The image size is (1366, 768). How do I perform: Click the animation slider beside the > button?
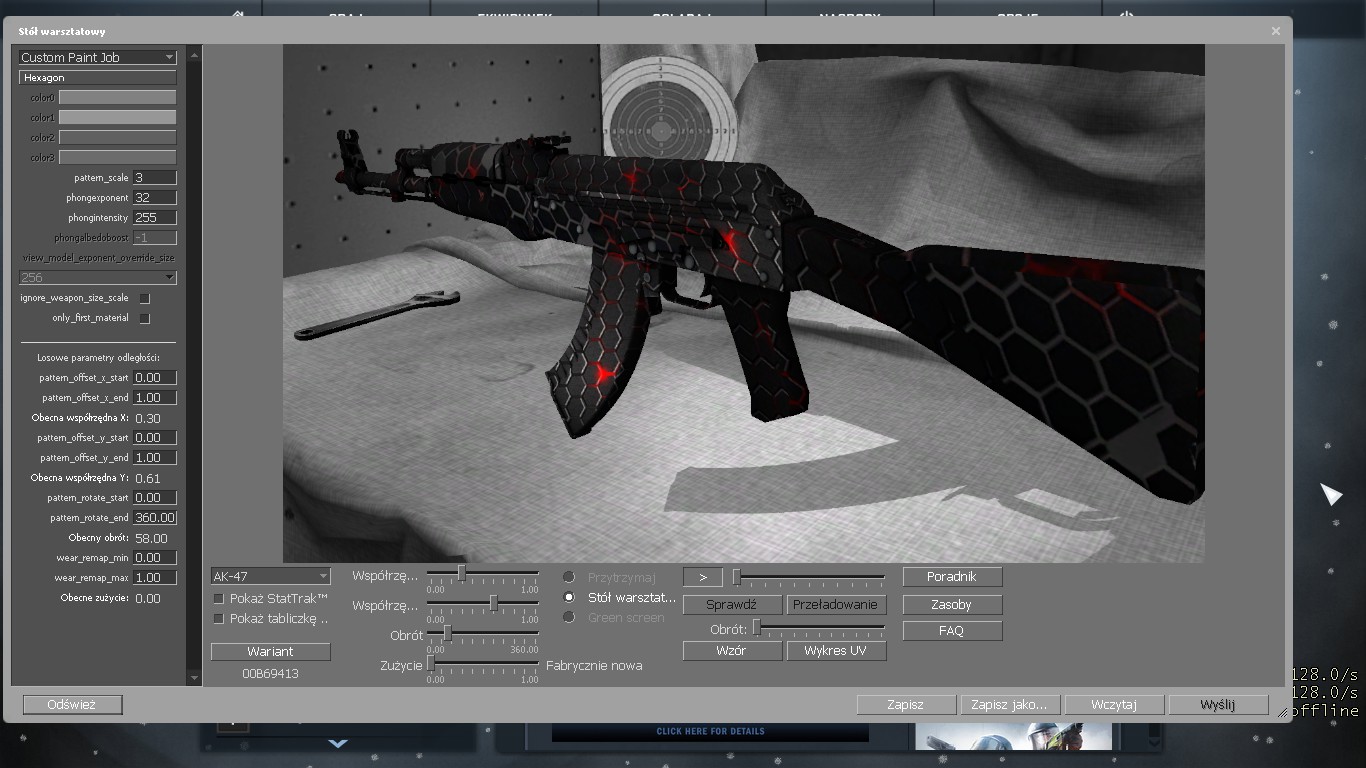809,577
